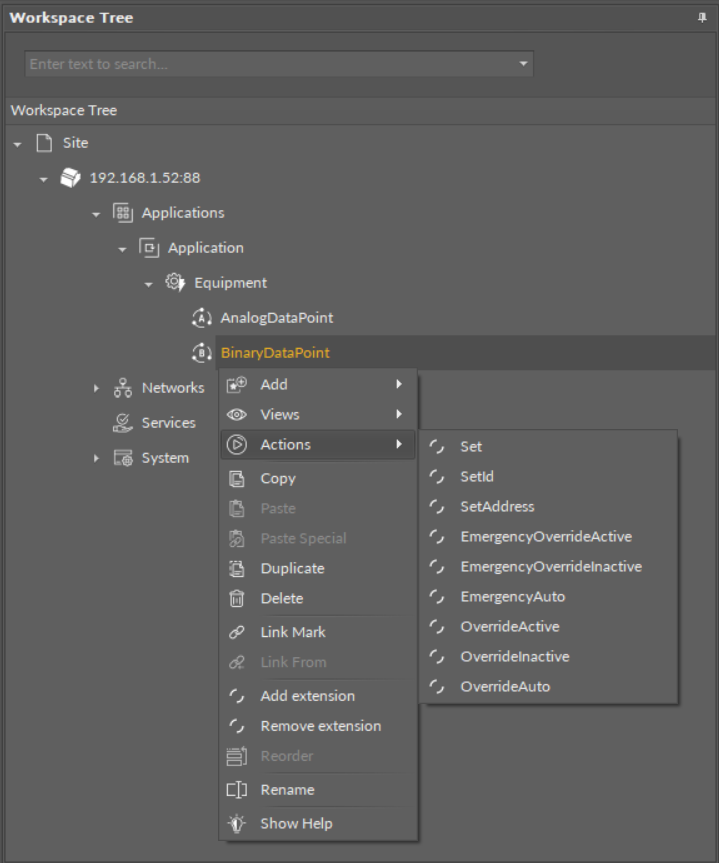719x863 pixels.
Task: Click the search text input field
Action: click(x=268, y=64)
